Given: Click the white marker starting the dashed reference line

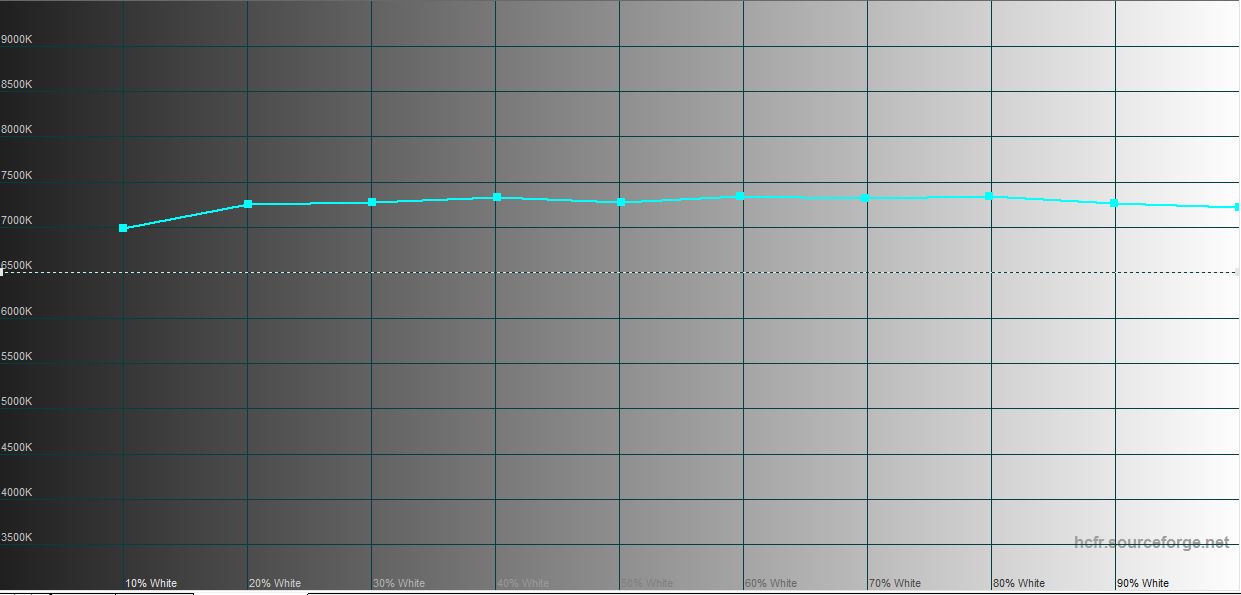Looking at the screenshot, I should [x=2, y=272].
